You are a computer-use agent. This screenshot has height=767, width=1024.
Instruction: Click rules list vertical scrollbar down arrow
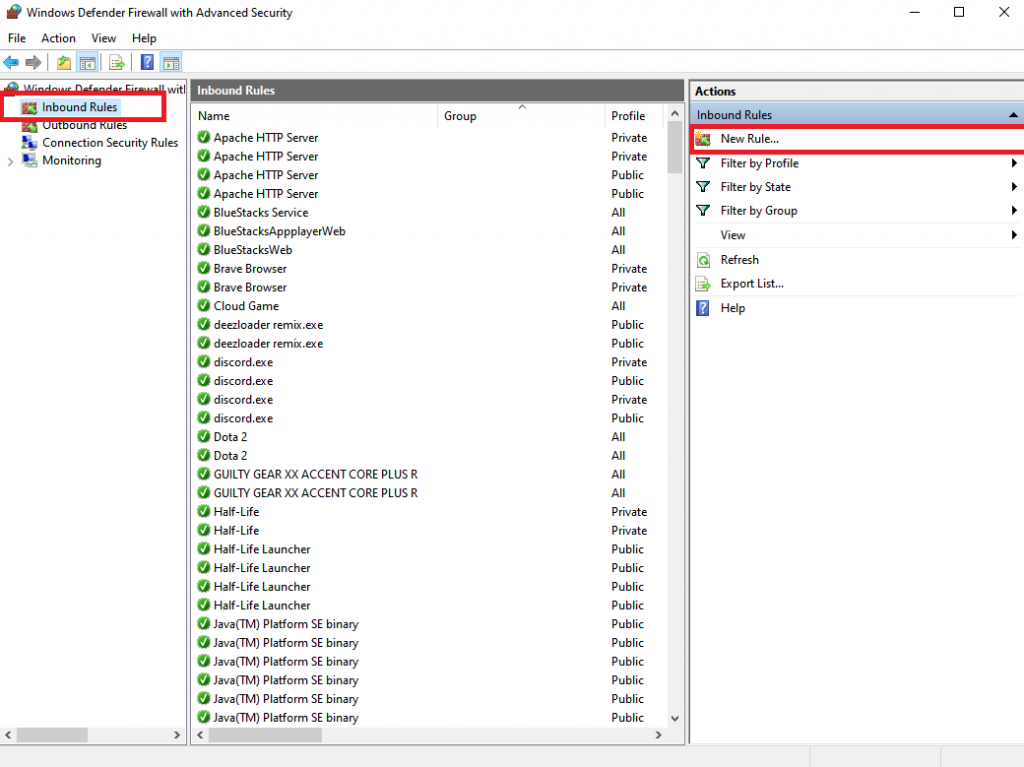coord(675,718)
